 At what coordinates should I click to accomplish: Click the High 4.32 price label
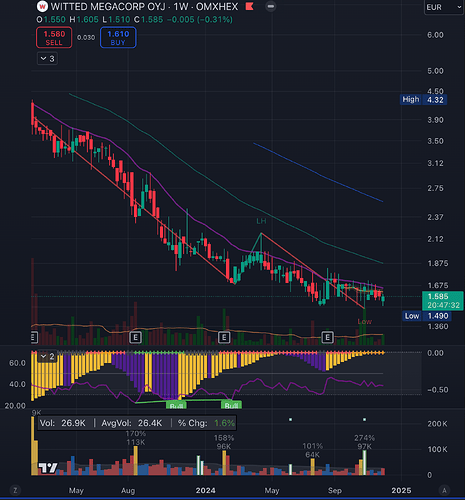[423, 100]
